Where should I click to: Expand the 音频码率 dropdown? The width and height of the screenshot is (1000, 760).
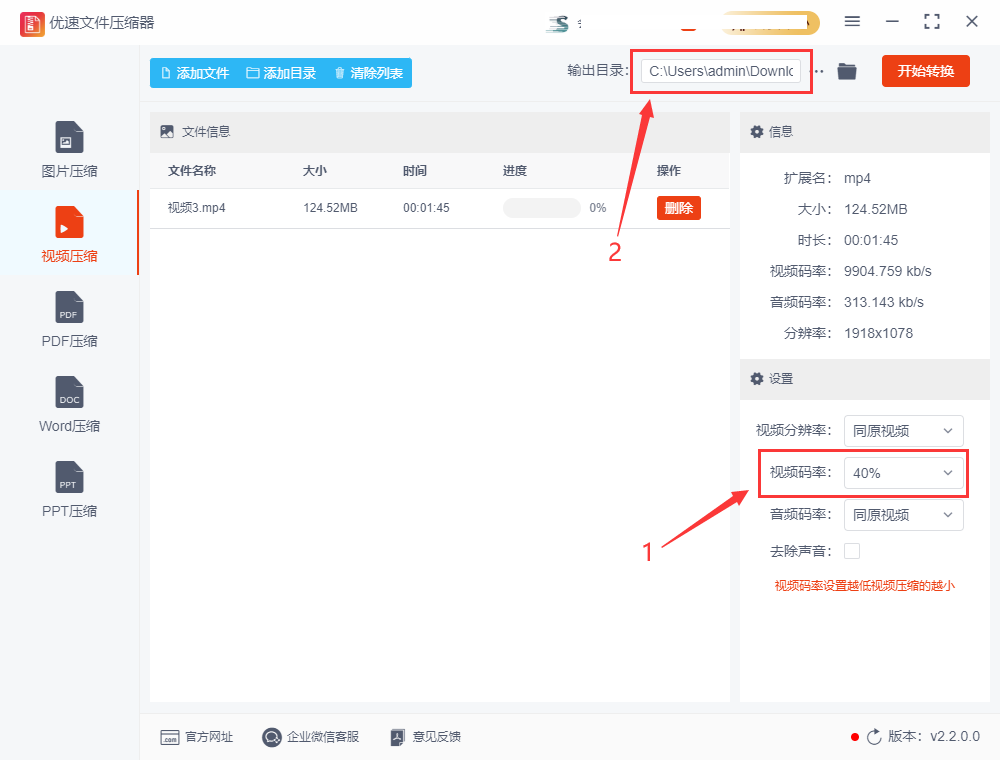[x=903, y=515]
